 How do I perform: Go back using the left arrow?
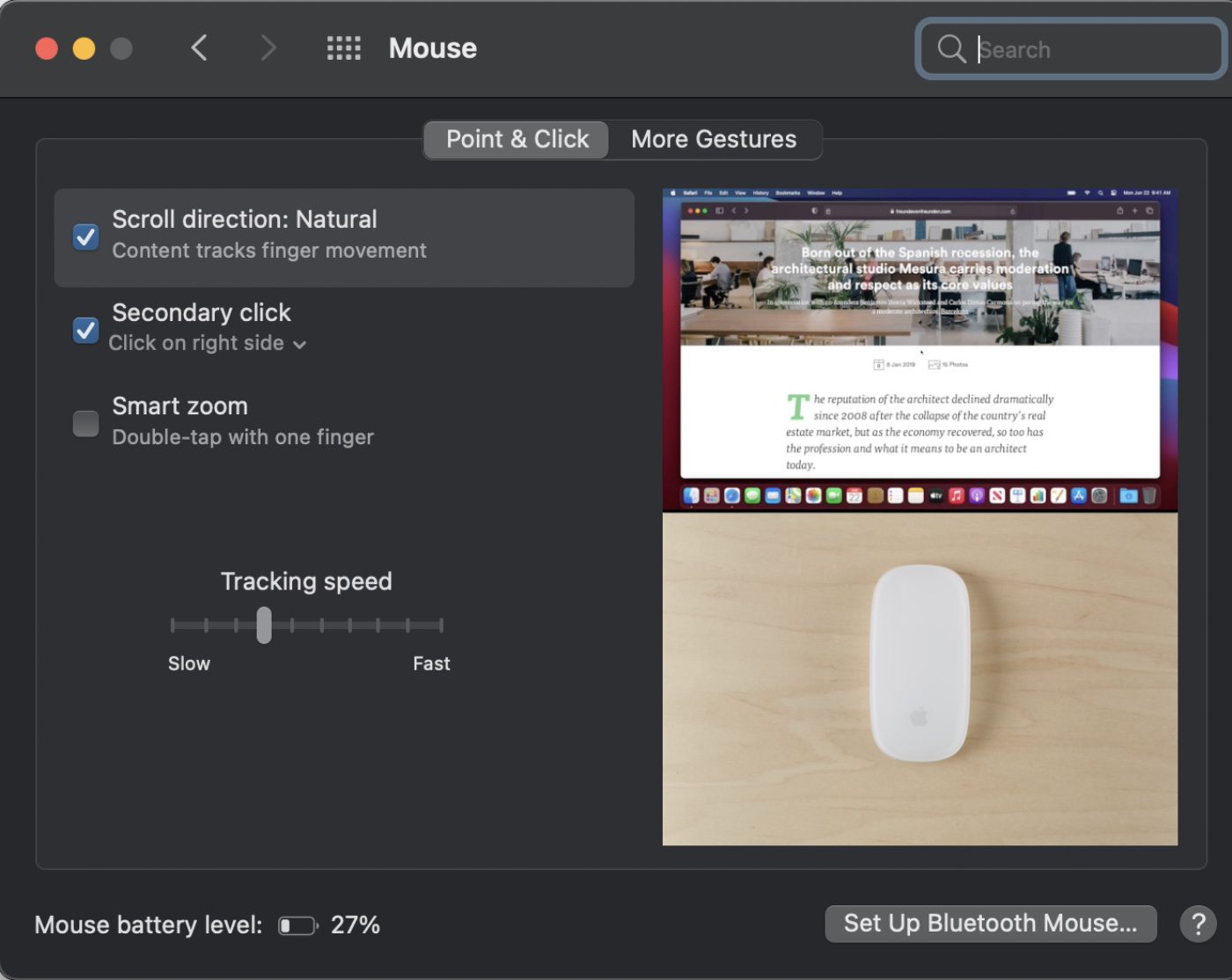(200, 48)
